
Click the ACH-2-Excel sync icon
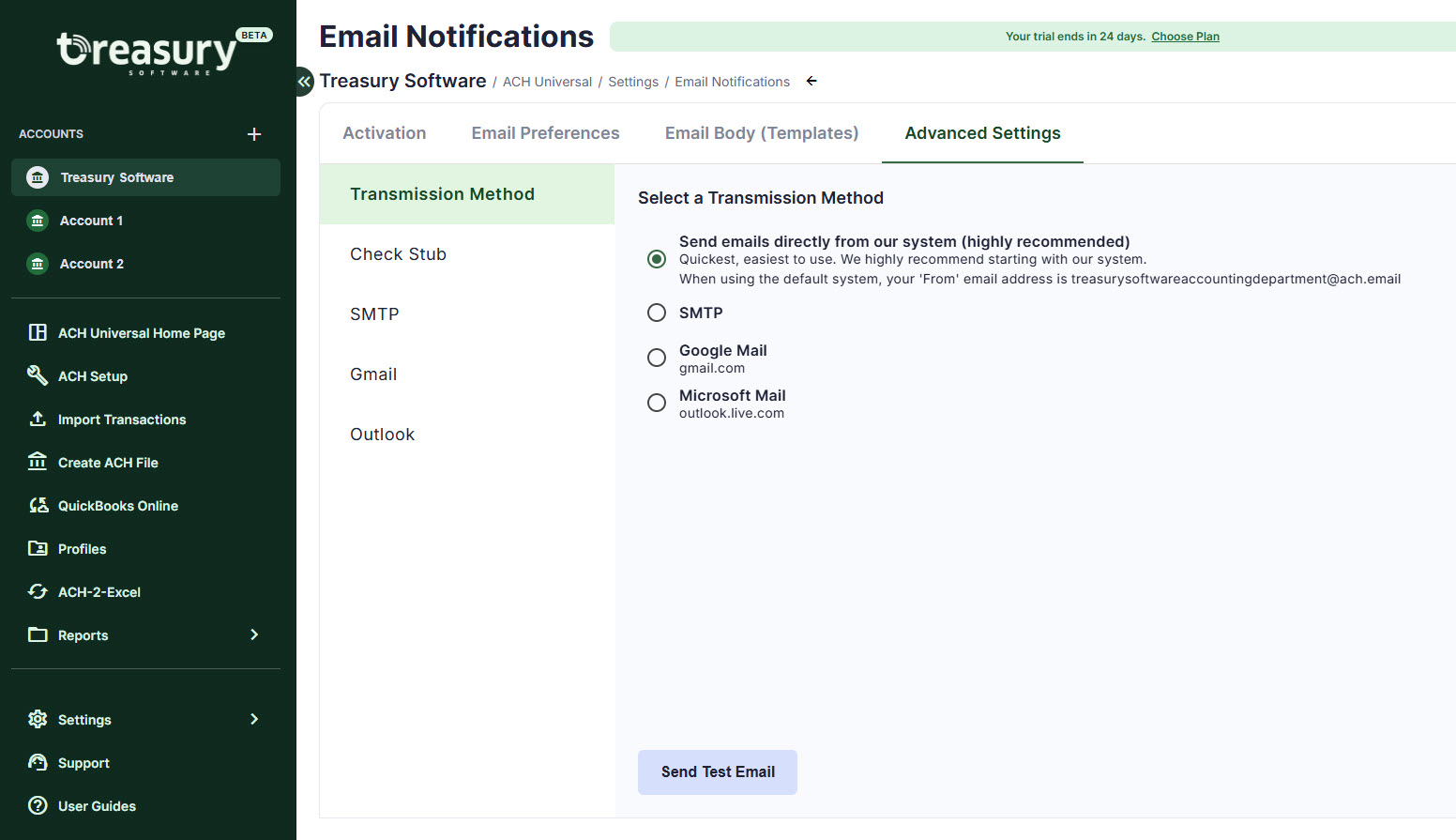click(38, 591)
